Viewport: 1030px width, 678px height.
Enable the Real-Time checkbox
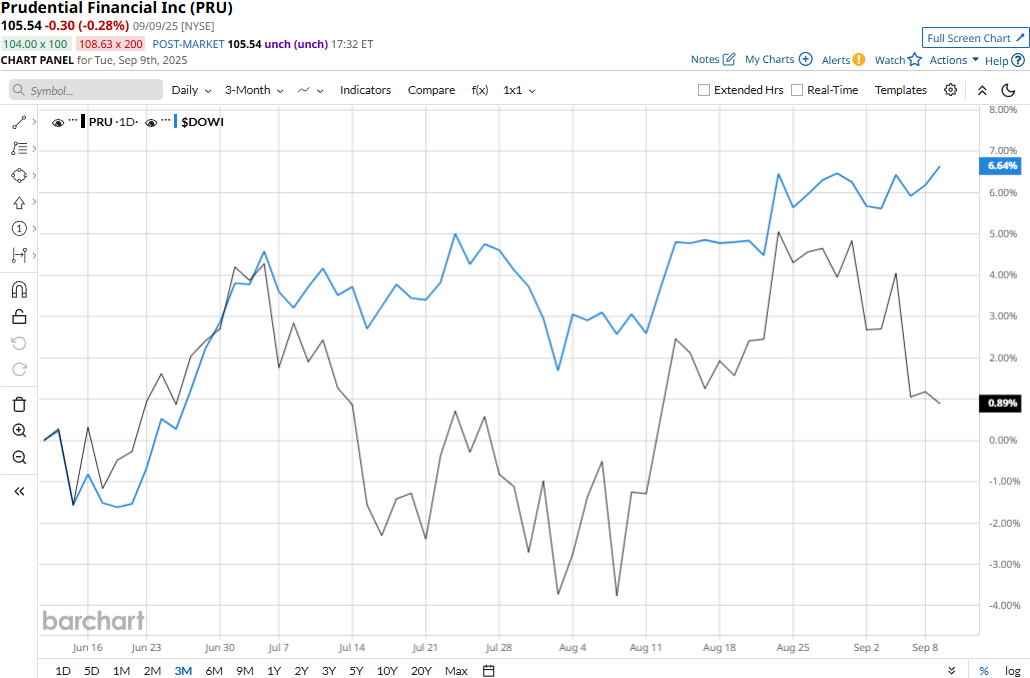click(x=797, y=90)
